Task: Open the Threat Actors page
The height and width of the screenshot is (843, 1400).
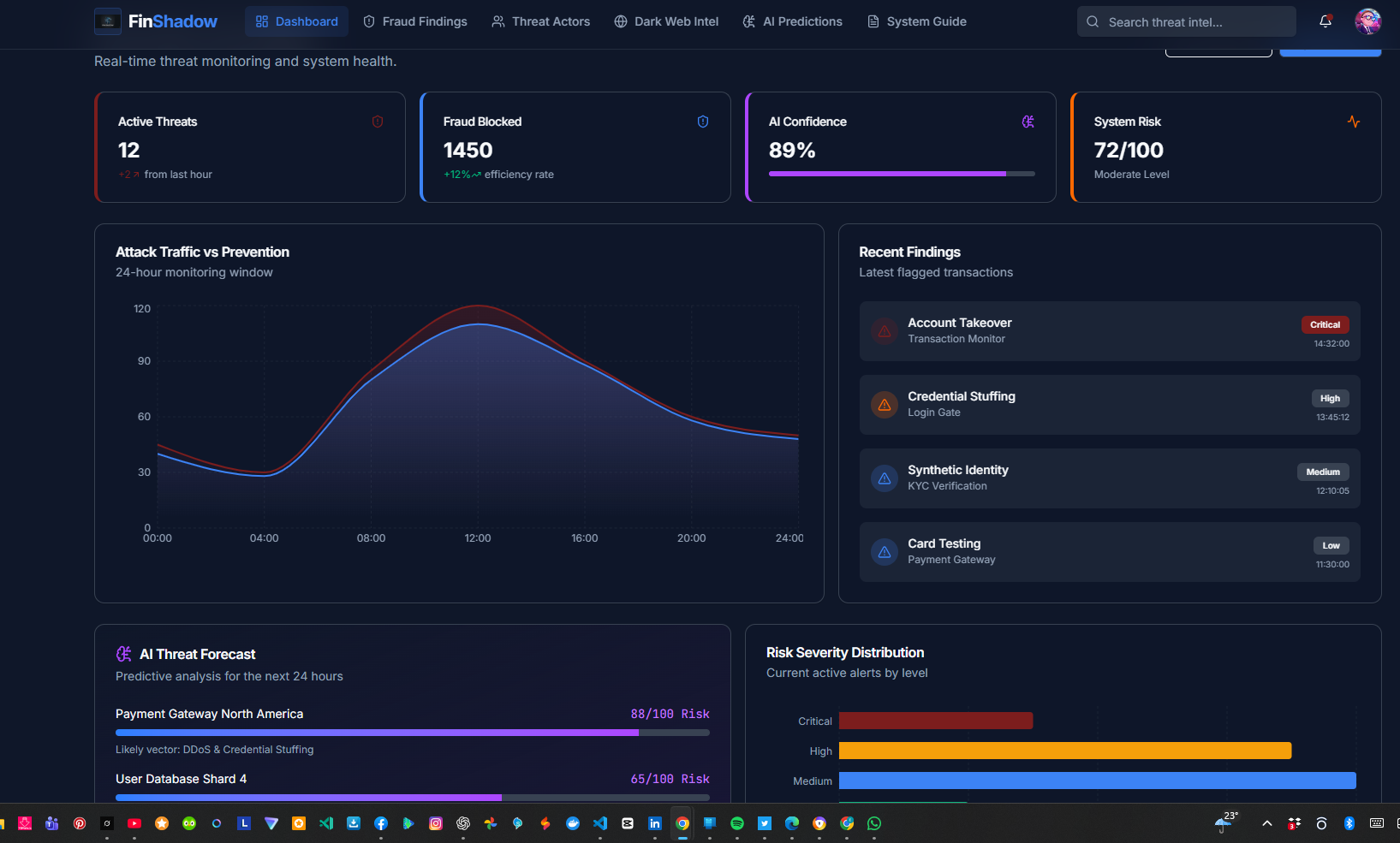Action: click(541, 21)
